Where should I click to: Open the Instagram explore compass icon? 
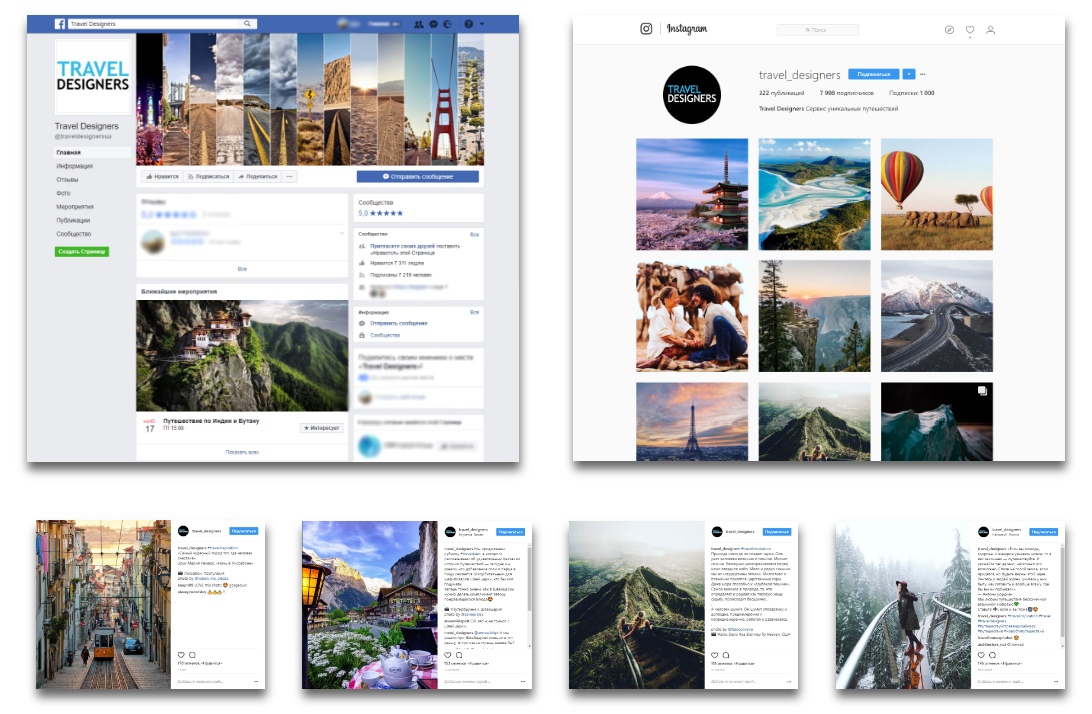coord(949,30)
